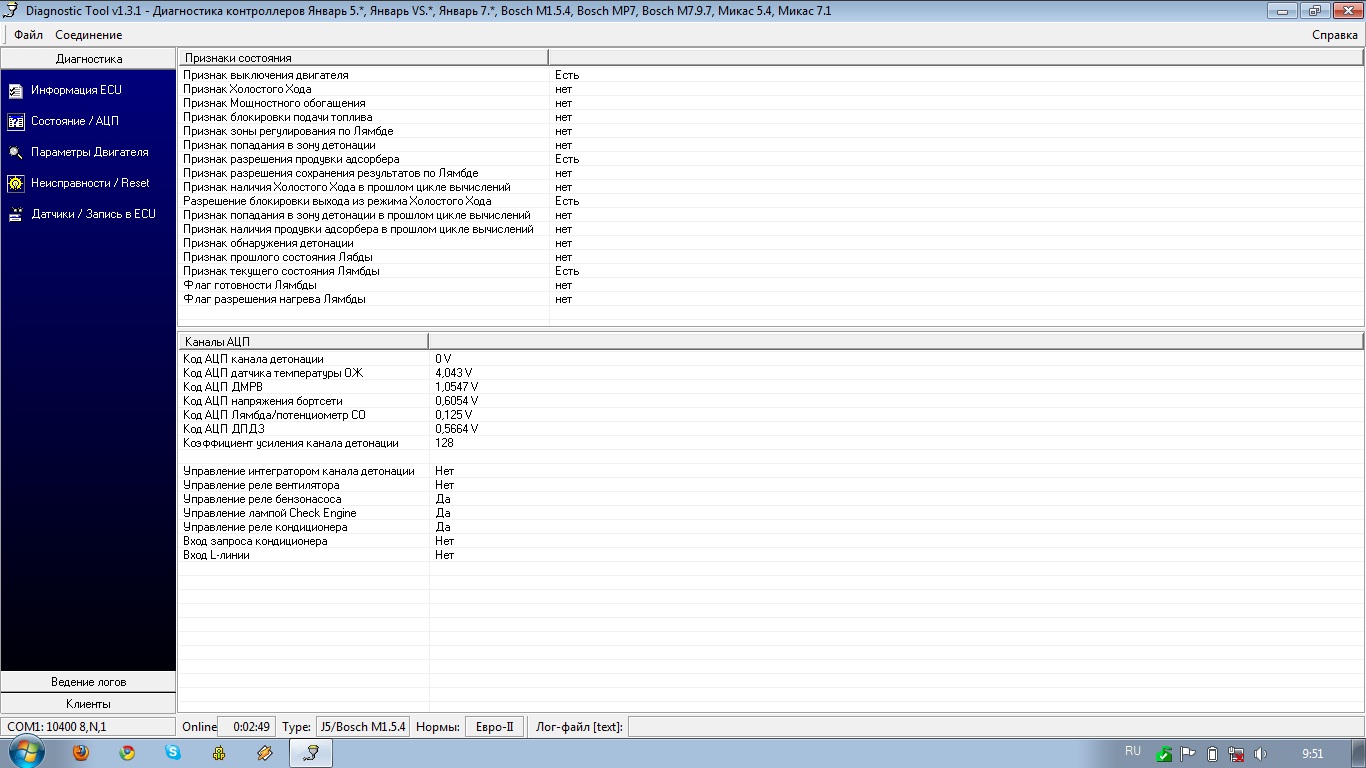This screenshot has height=768, width=1366.
Task: Select row Код АЦП канала детонации
Action: coord(771,359)
